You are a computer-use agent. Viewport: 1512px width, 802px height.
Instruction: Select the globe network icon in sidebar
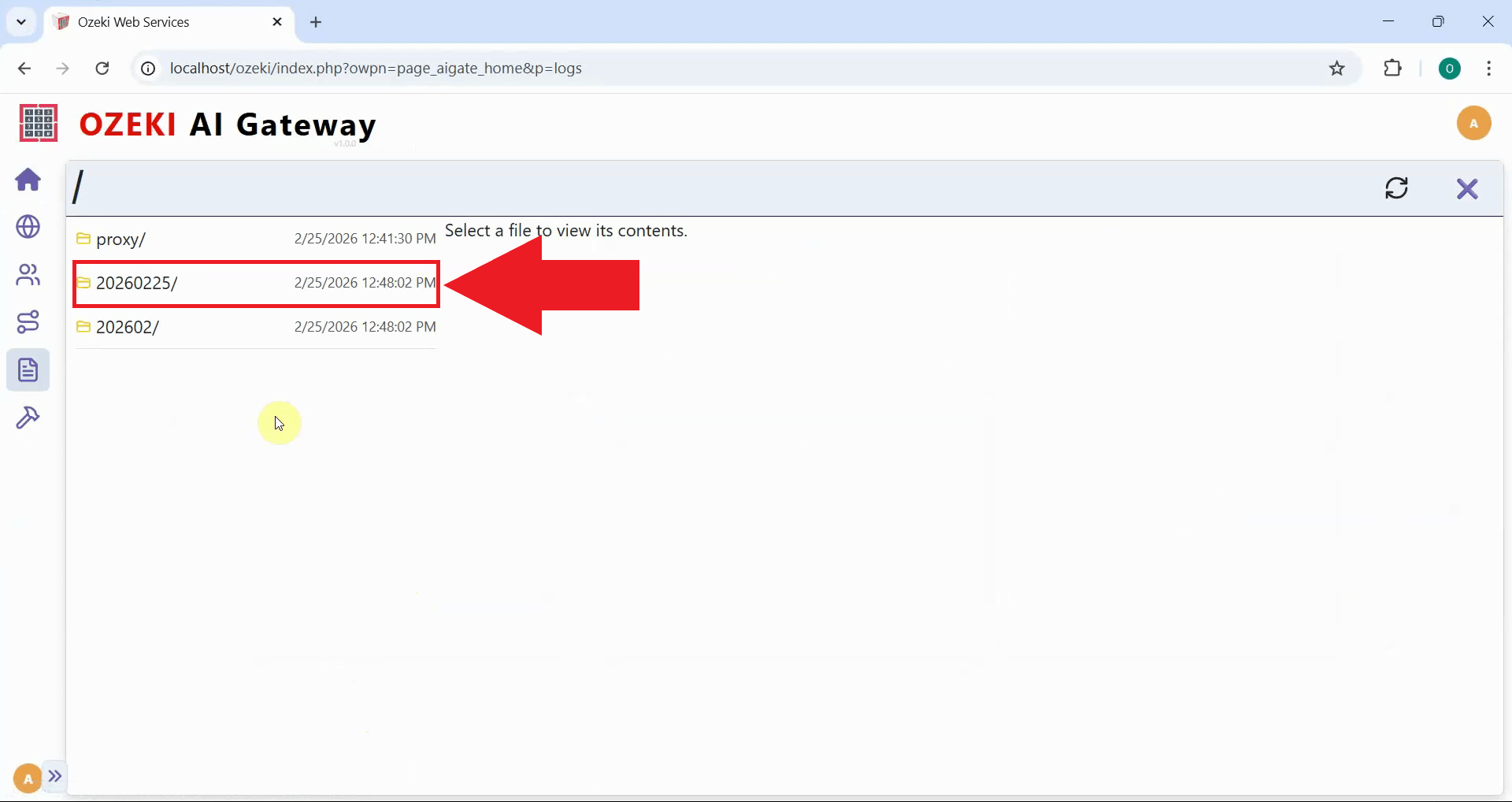click(x=28, y=228)
